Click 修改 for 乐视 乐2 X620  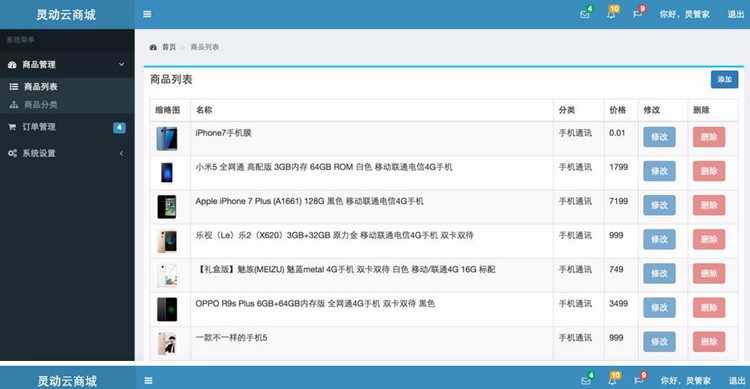click(x=659, y=239)
